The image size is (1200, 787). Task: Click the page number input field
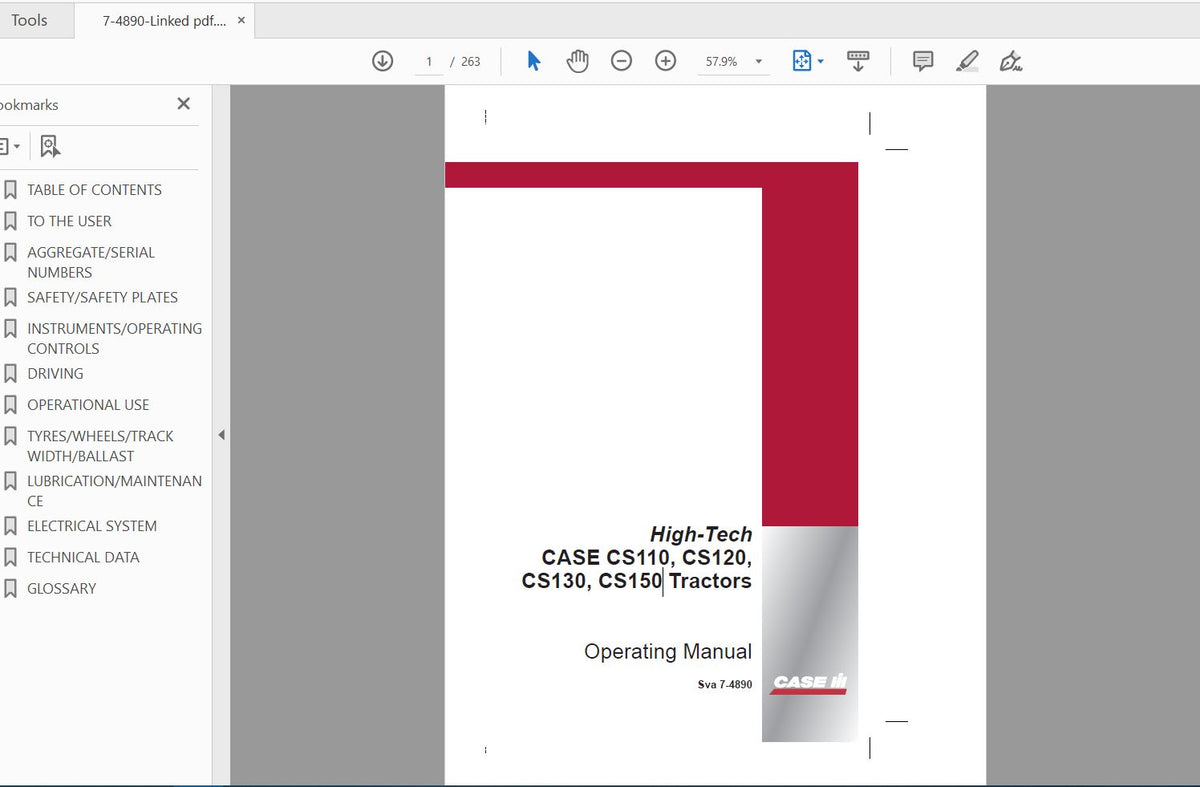coord(429,61)
